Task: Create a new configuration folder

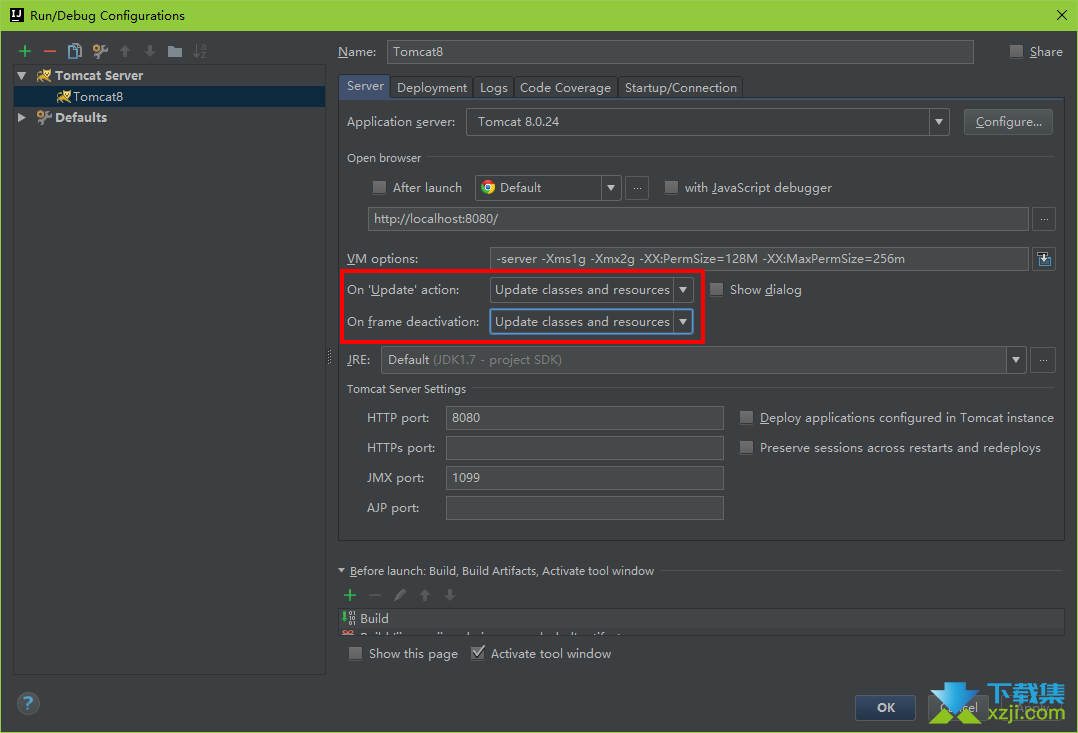Action: click(175, 51)
